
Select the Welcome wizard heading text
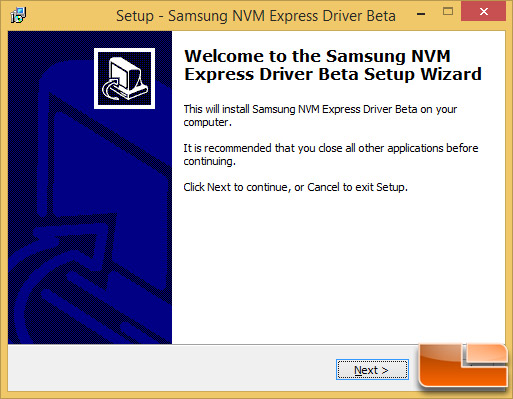pyautogui.click(x=333, y=65)
